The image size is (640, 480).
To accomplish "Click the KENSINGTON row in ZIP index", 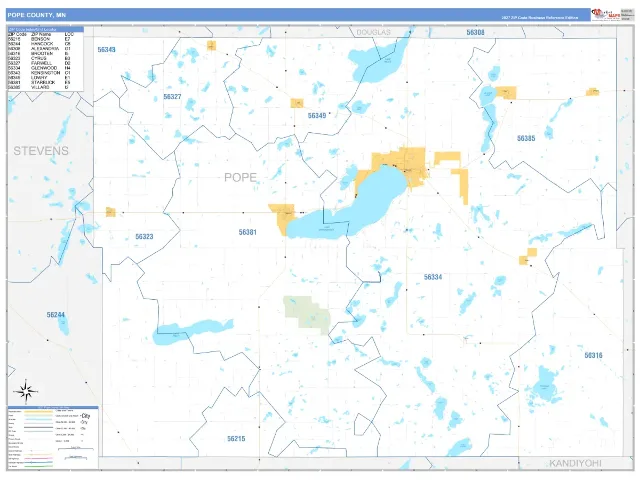I will point(40,73).
